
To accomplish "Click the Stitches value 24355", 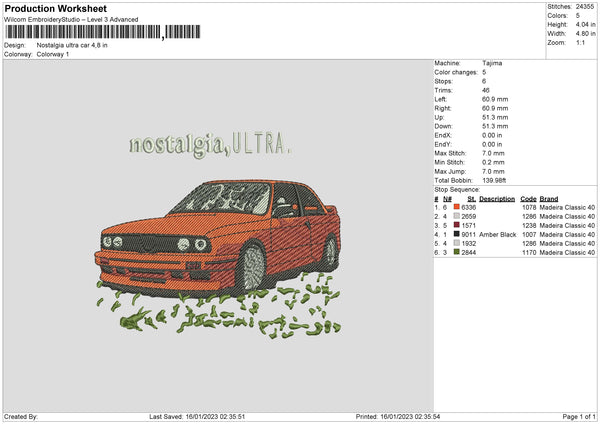I will click(x=585, y=7).
